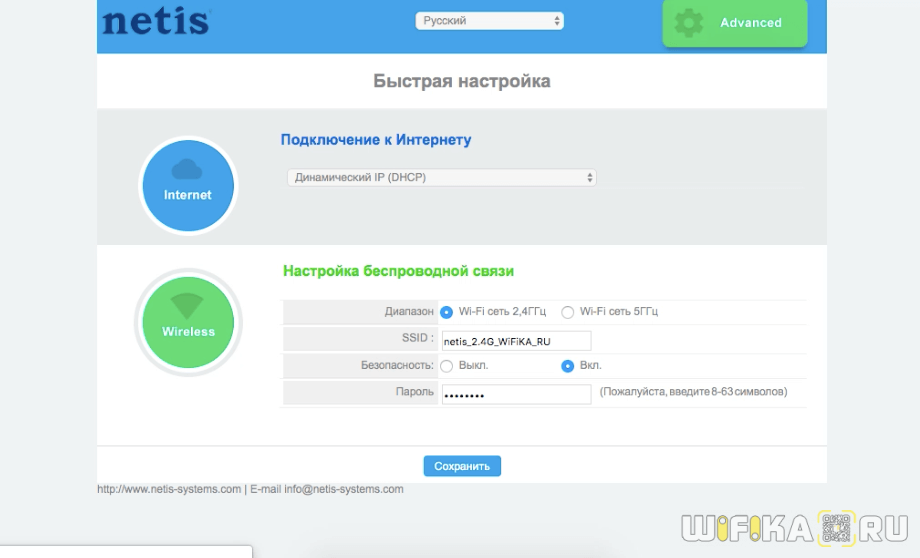Viewport: 920px width, 558px height.
Task: Select Wi-Fi сеть 5ГГц radio button
Action: pos(568,312)
